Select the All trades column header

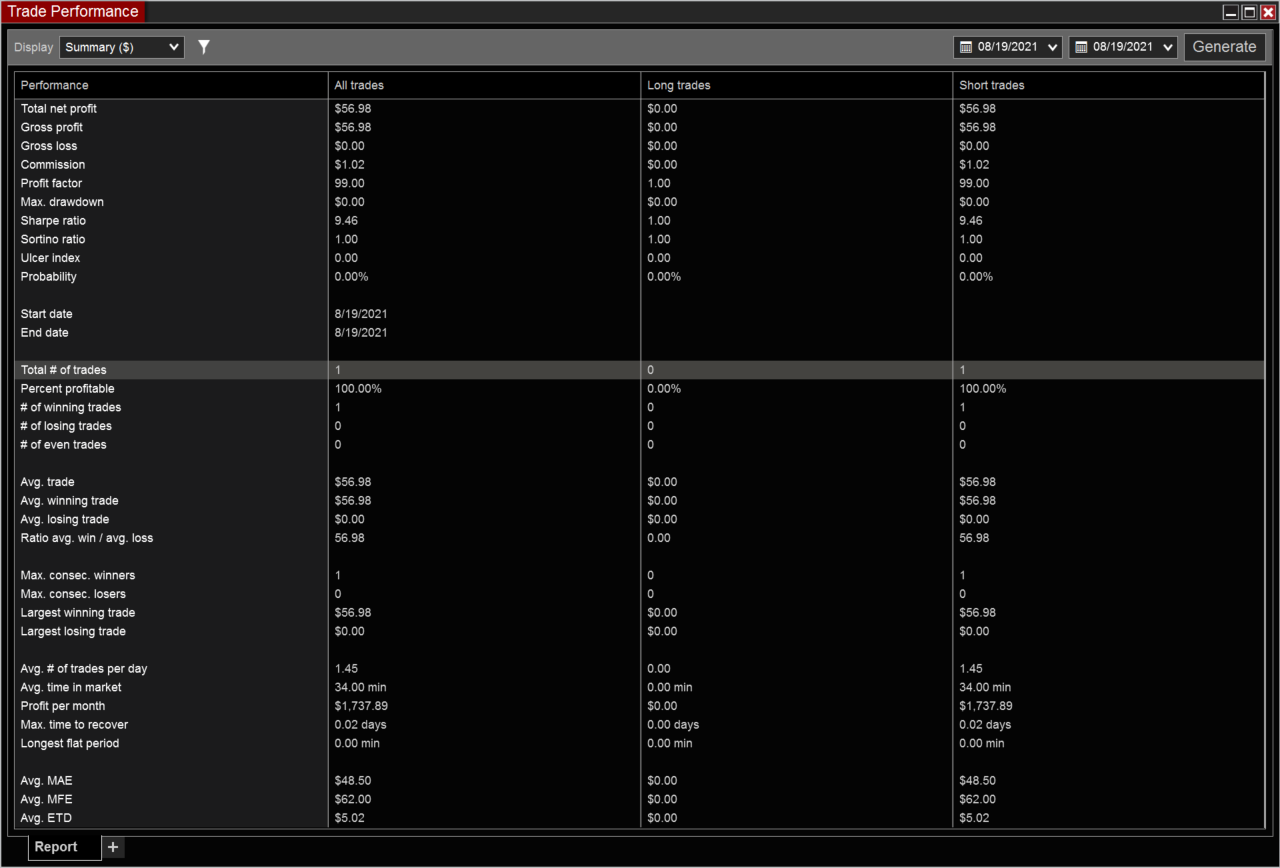(359, 85)
